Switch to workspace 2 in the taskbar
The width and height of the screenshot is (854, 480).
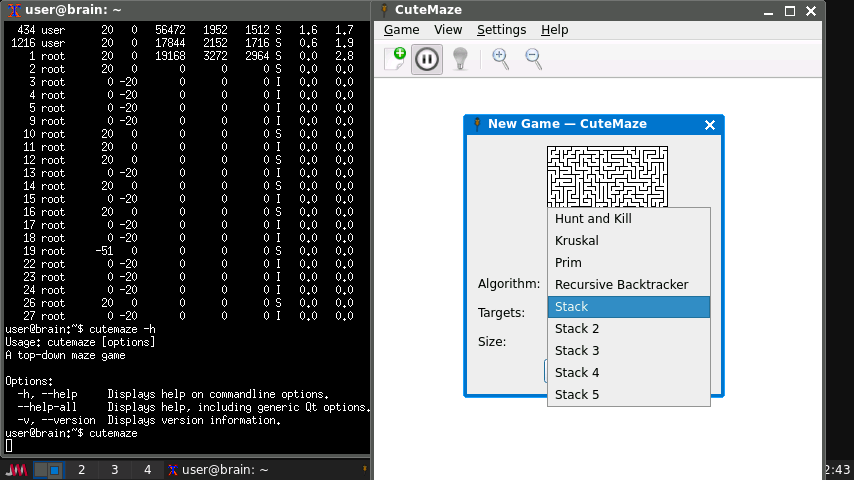pyautogui.click(x=81, y=470)
